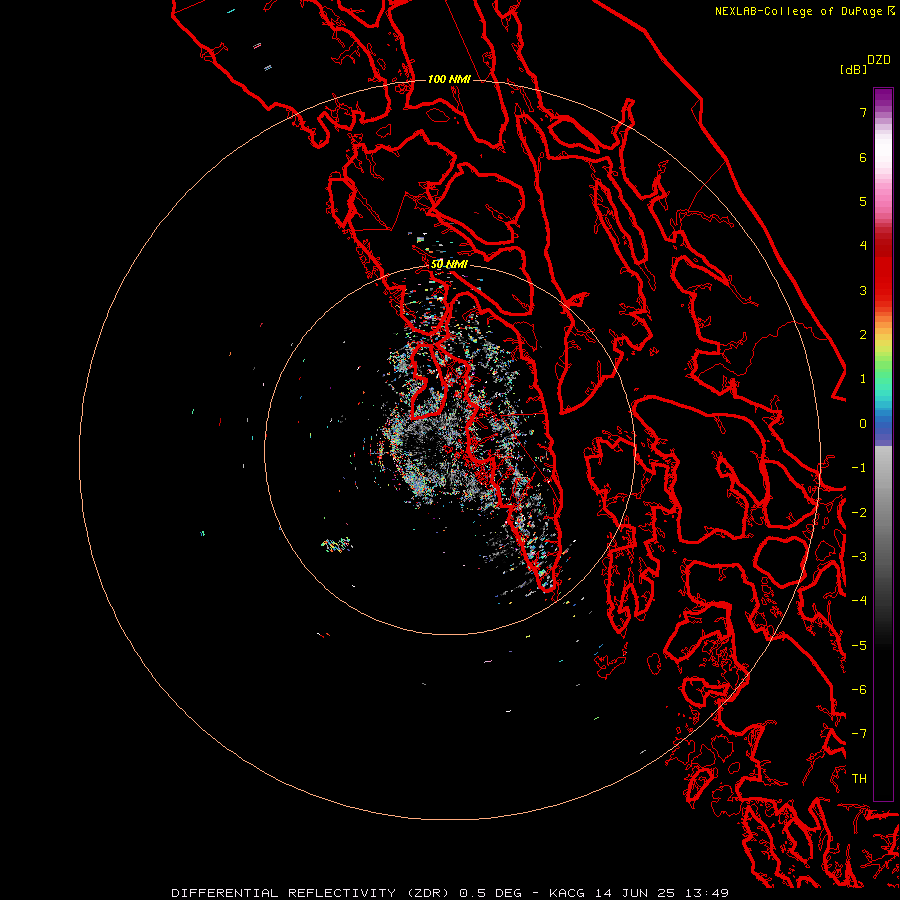Select the 0 dB scale label
This screenshot has height=900, width=900.
coord(863,424)
